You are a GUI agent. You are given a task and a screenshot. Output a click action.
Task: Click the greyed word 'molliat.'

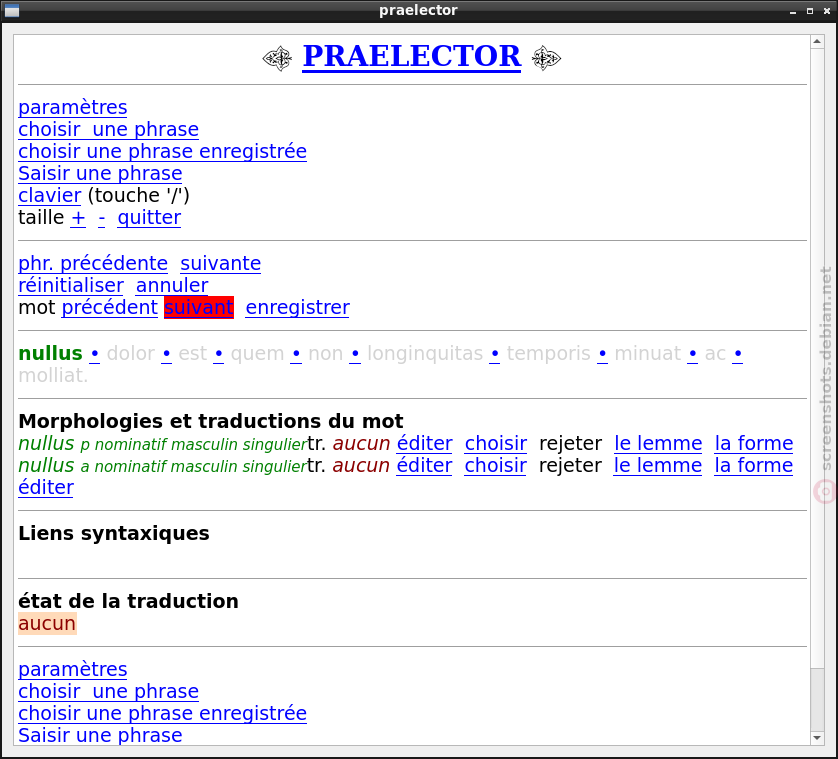click(53, 376)
